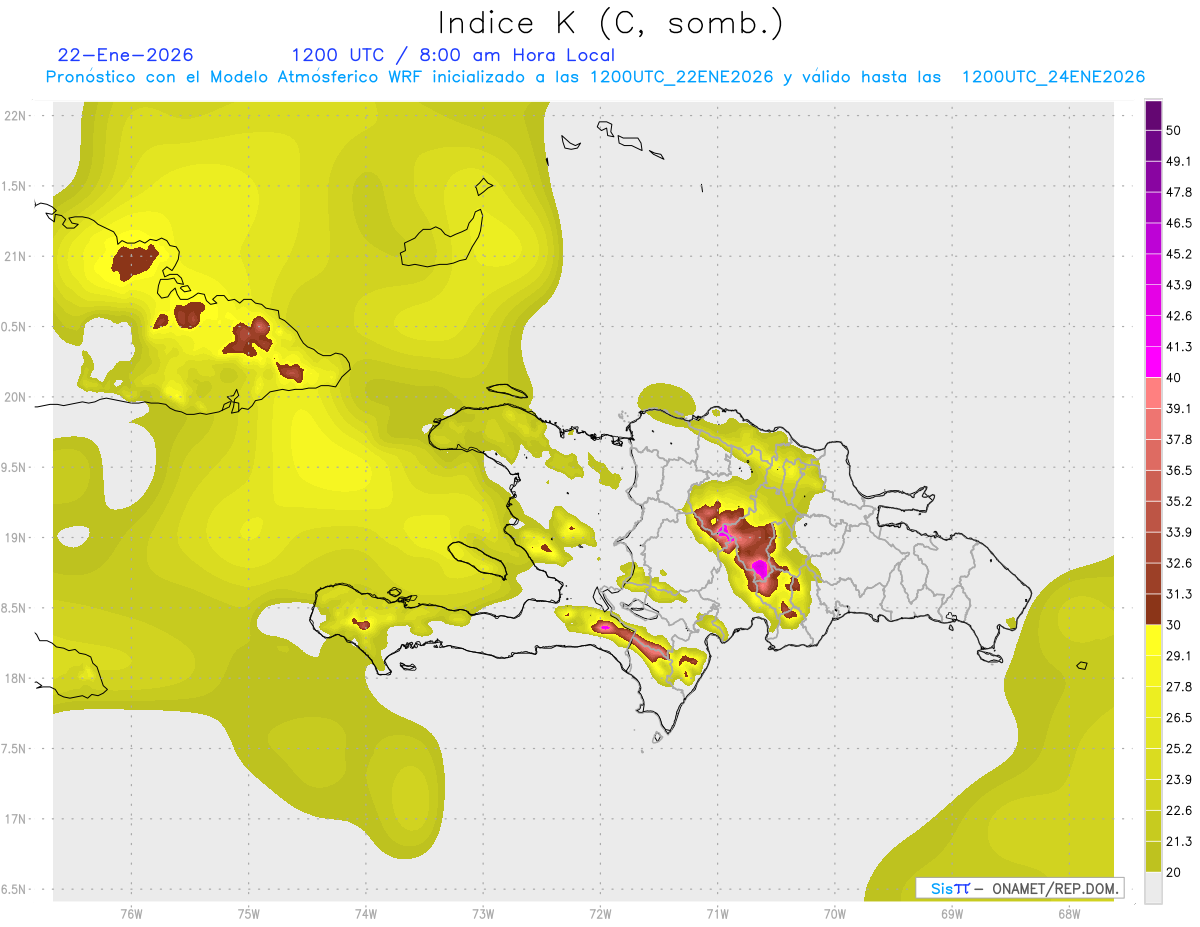Screen dimensions: 1200x927
Task: Click the '75W' longitude label
Action: pyautogui.click(x=249, y=913)
